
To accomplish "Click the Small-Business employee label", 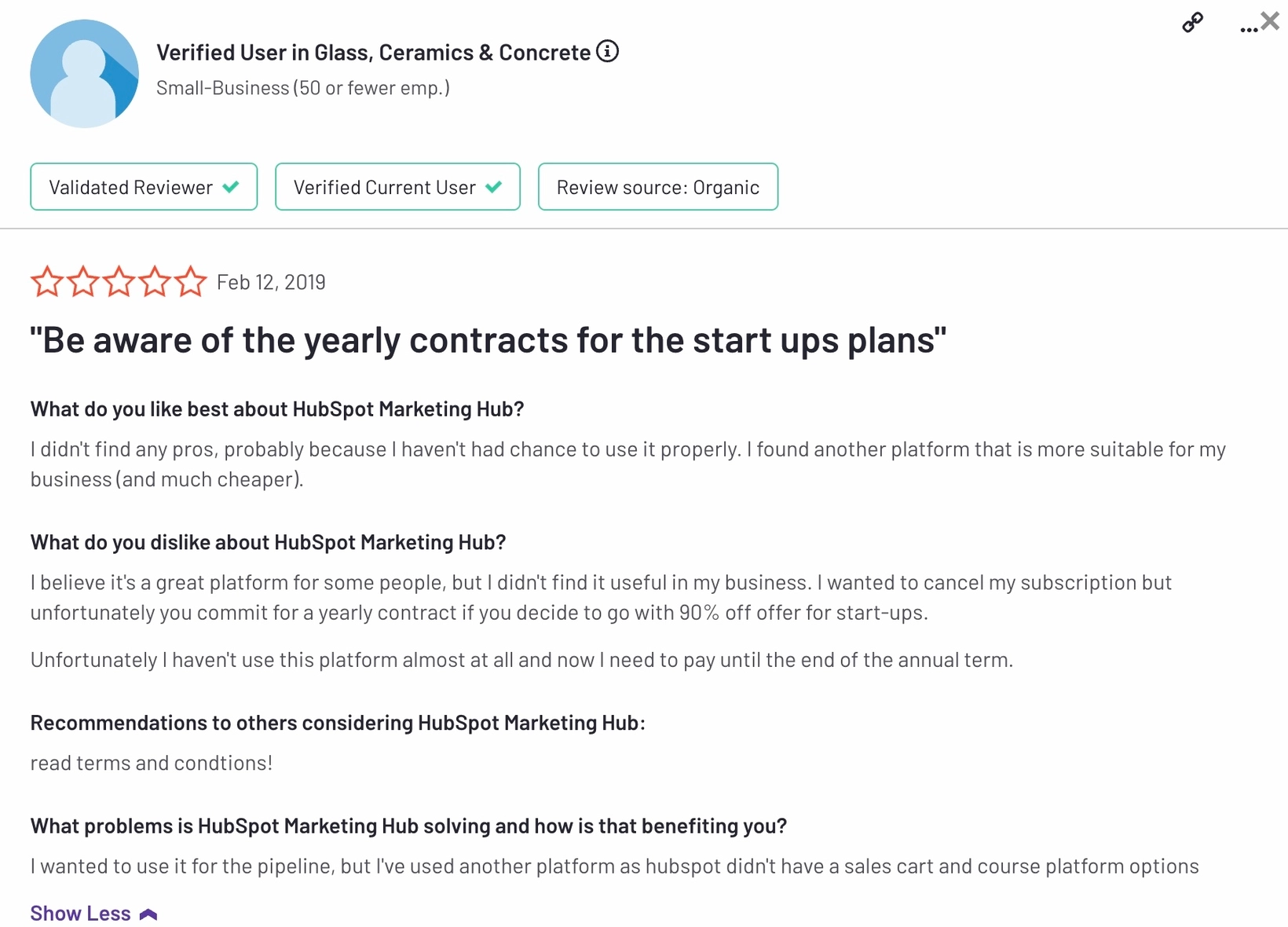I will (303, 87).
